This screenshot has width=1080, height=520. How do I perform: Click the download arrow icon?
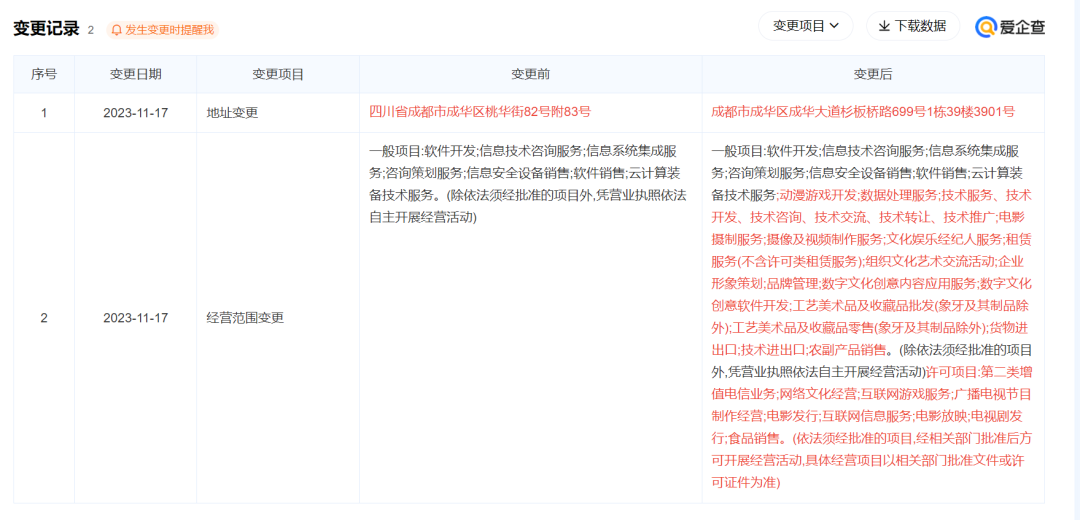884,26
